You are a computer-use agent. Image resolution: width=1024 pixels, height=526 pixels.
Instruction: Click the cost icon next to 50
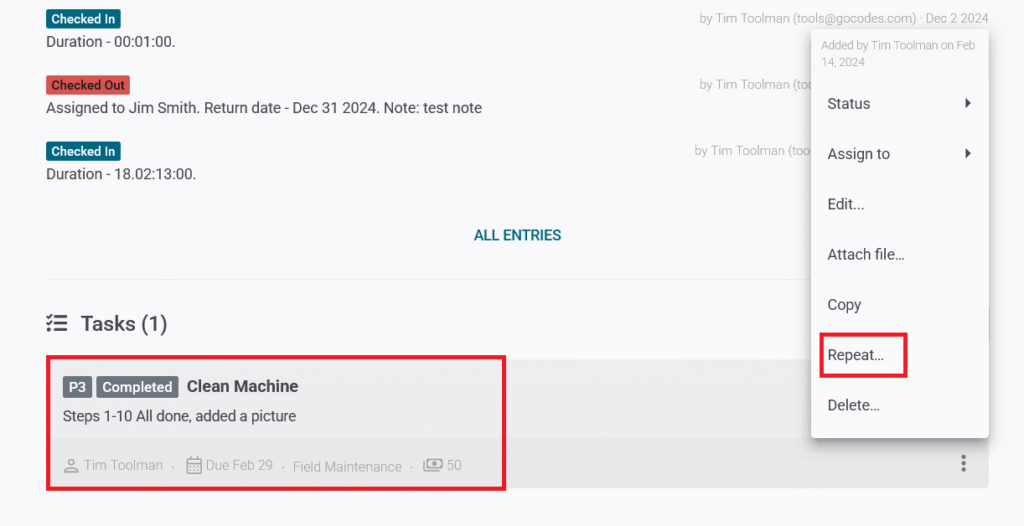point(433,465)
